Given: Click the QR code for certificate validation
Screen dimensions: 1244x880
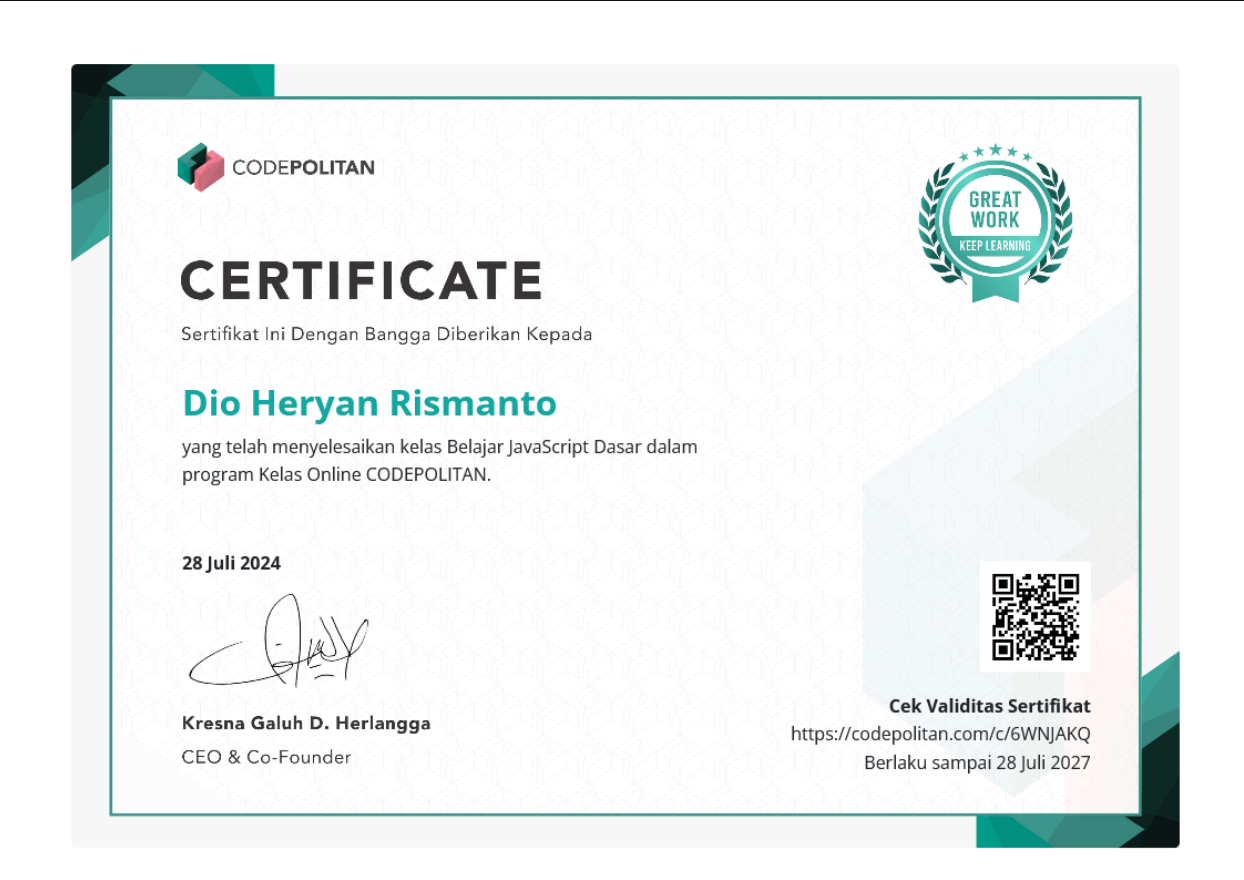Looking at the screenshot, I should (1035, 616).
